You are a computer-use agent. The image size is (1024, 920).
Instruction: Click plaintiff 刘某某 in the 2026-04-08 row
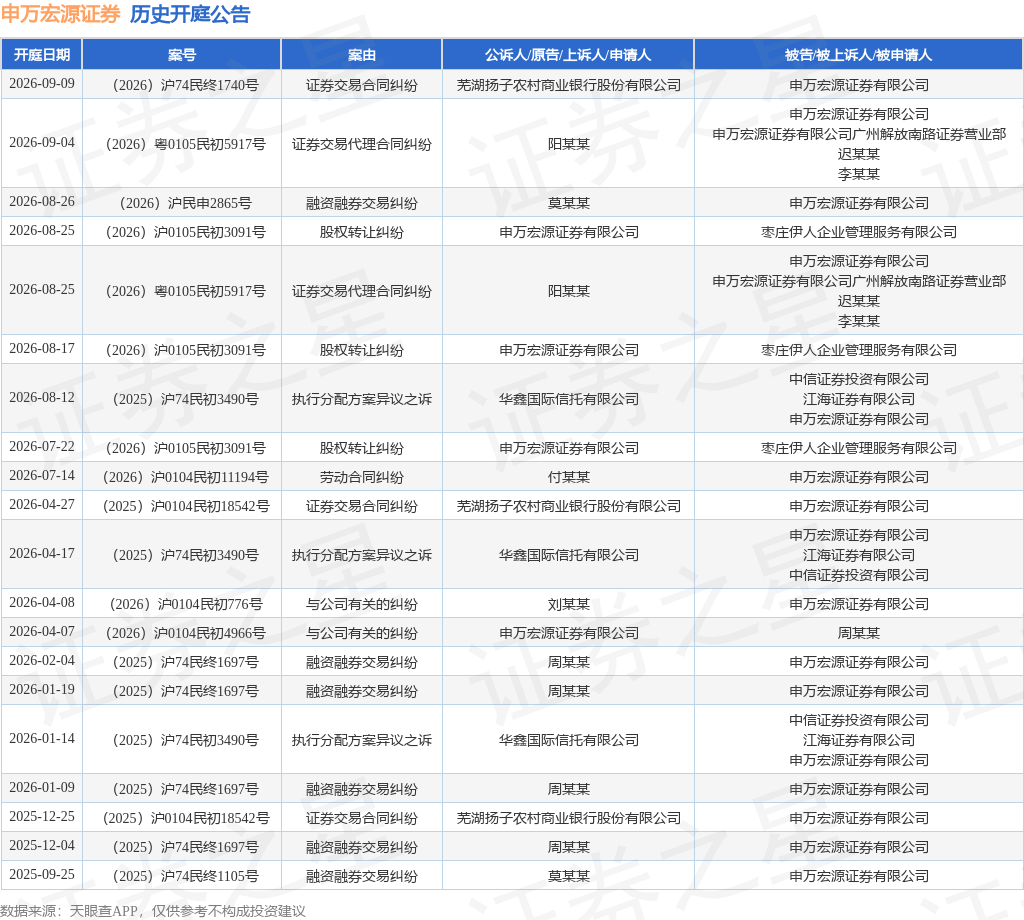coord(568,604)
